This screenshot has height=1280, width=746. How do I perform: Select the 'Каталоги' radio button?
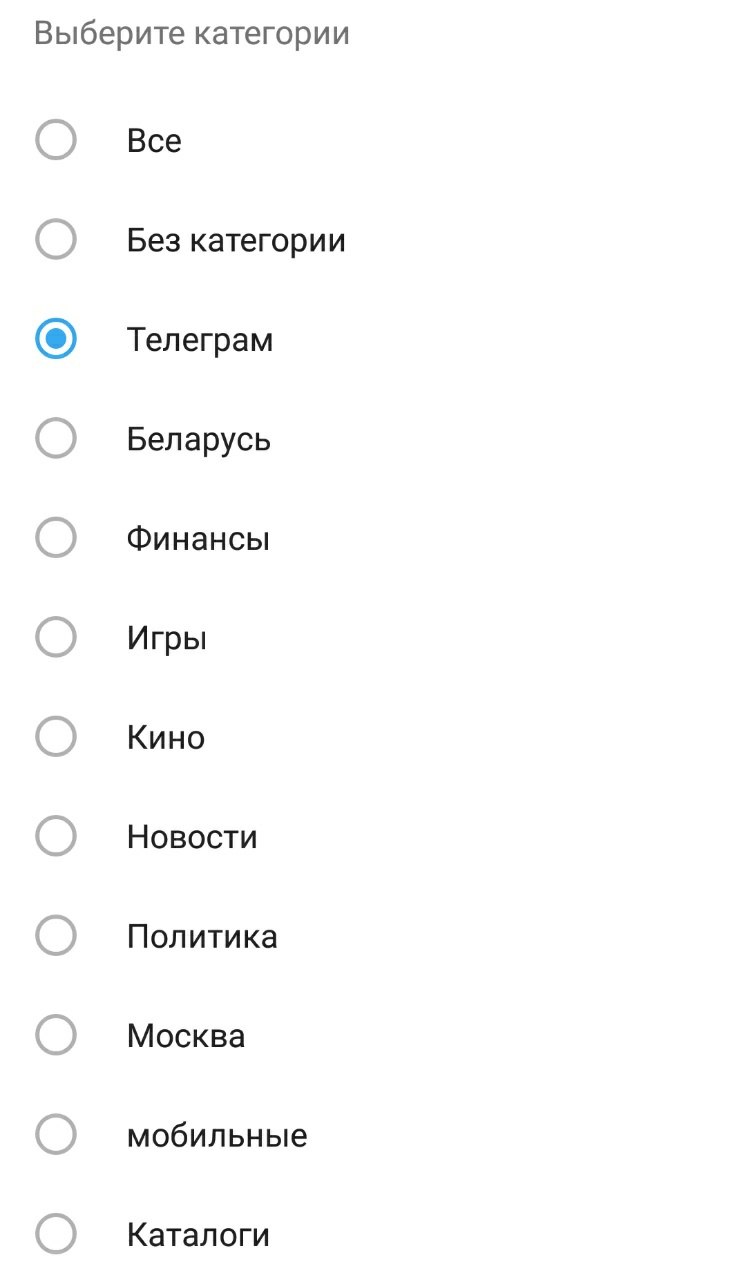(56, 1234)
